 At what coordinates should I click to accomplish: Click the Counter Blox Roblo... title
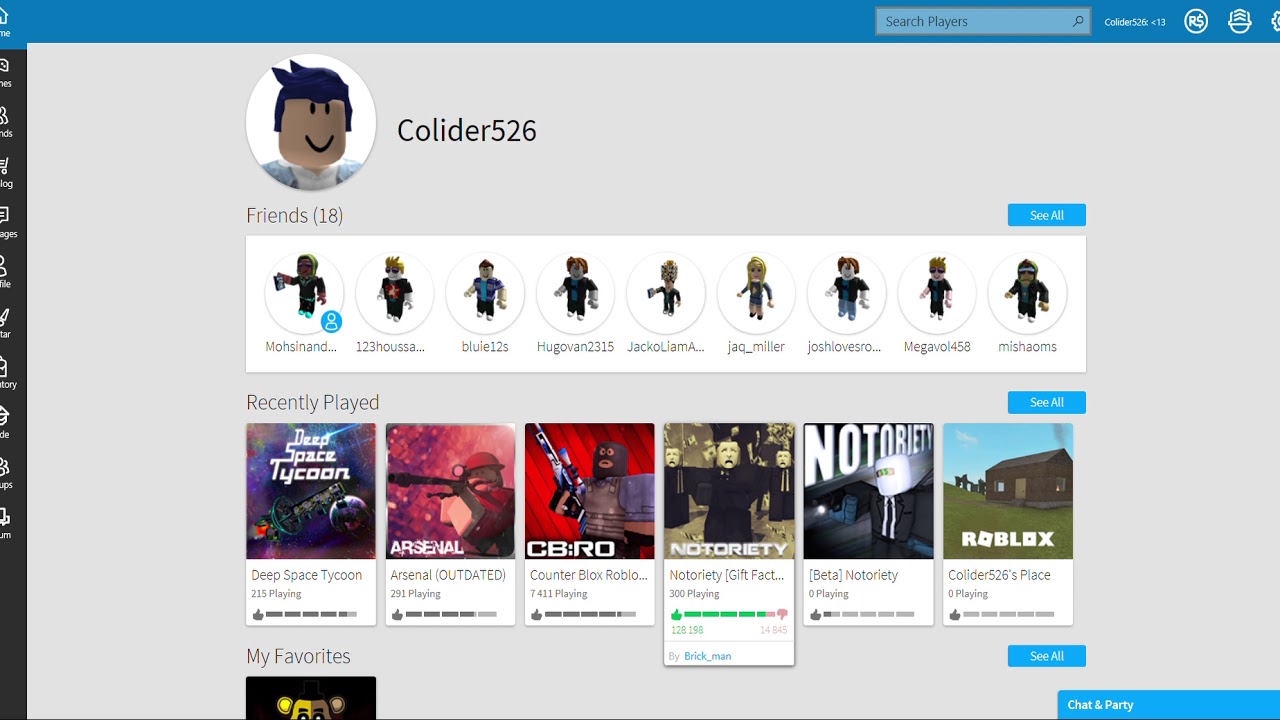click(589, 575)
